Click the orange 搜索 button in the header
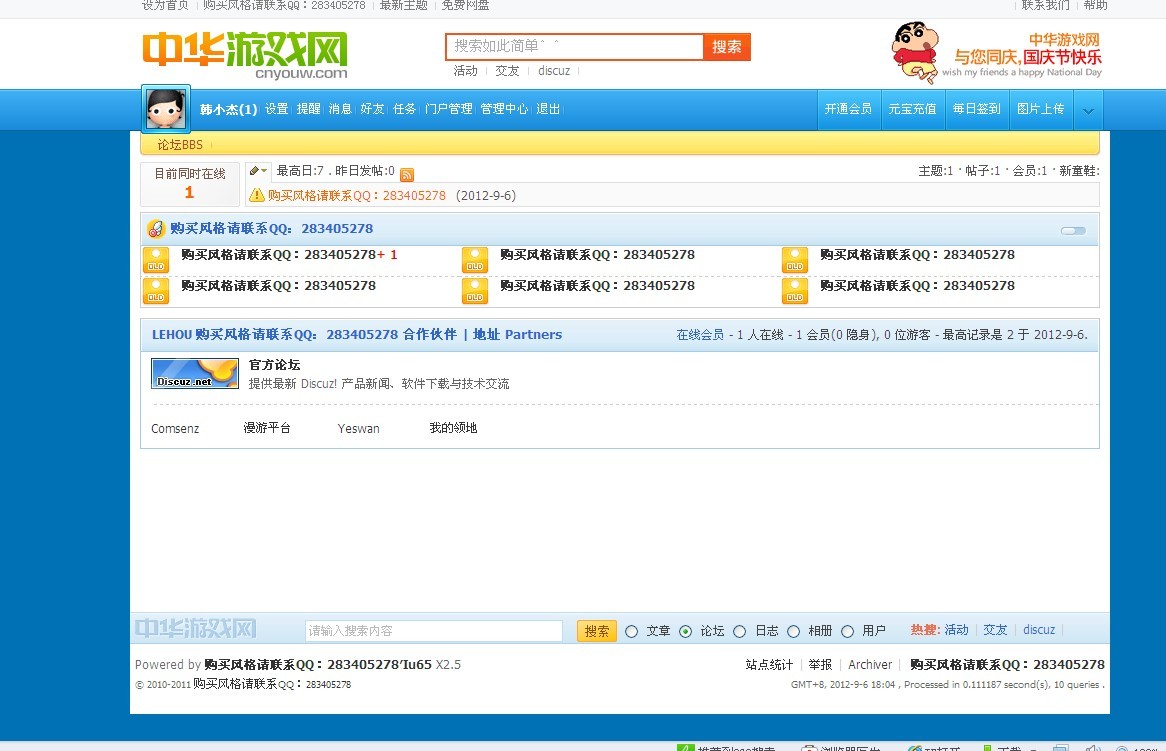The width and height of the screenshot is (1166, 751). [x=727, y=47]
